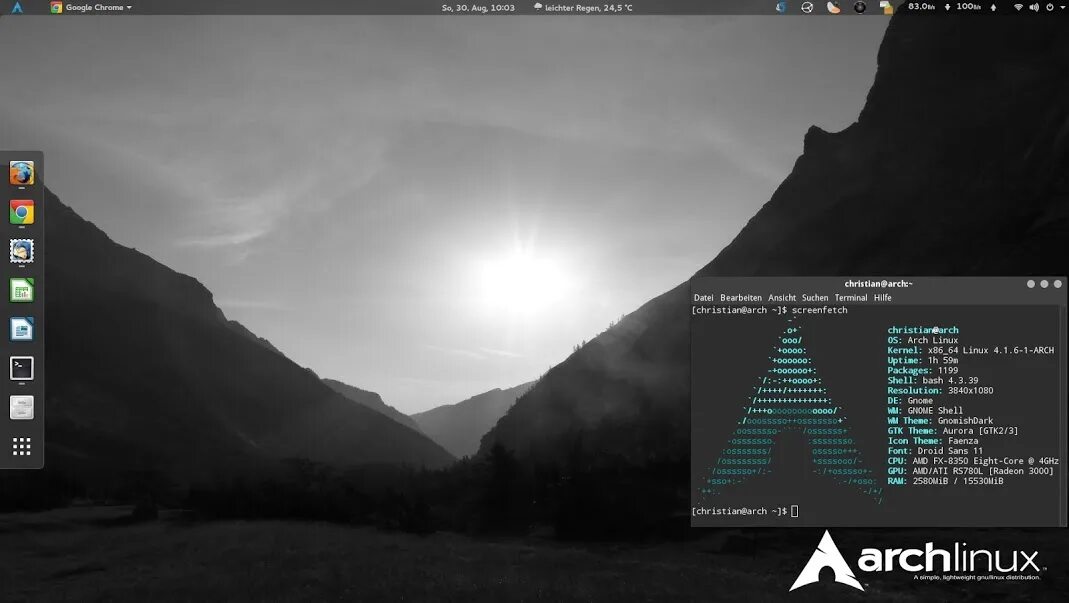
Task: Open the Wi-Fi network indicator
Action: coord(1019,8)
